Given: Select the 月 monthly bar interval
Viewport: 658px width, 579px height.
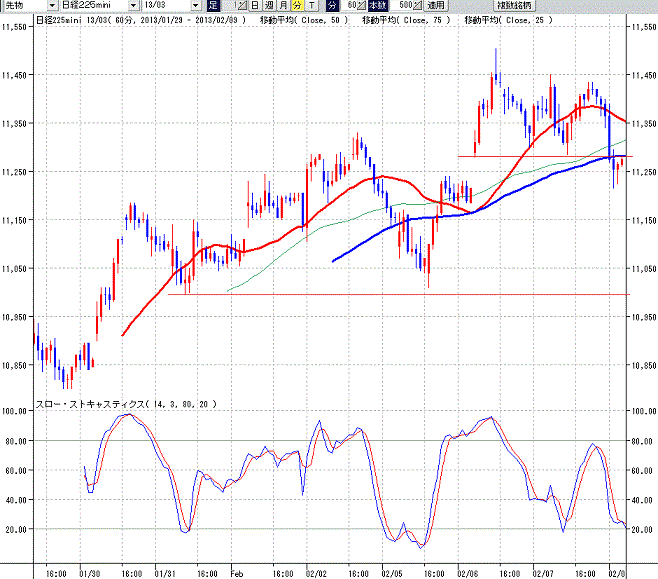Looking at the screenshot, I should 283,5.
